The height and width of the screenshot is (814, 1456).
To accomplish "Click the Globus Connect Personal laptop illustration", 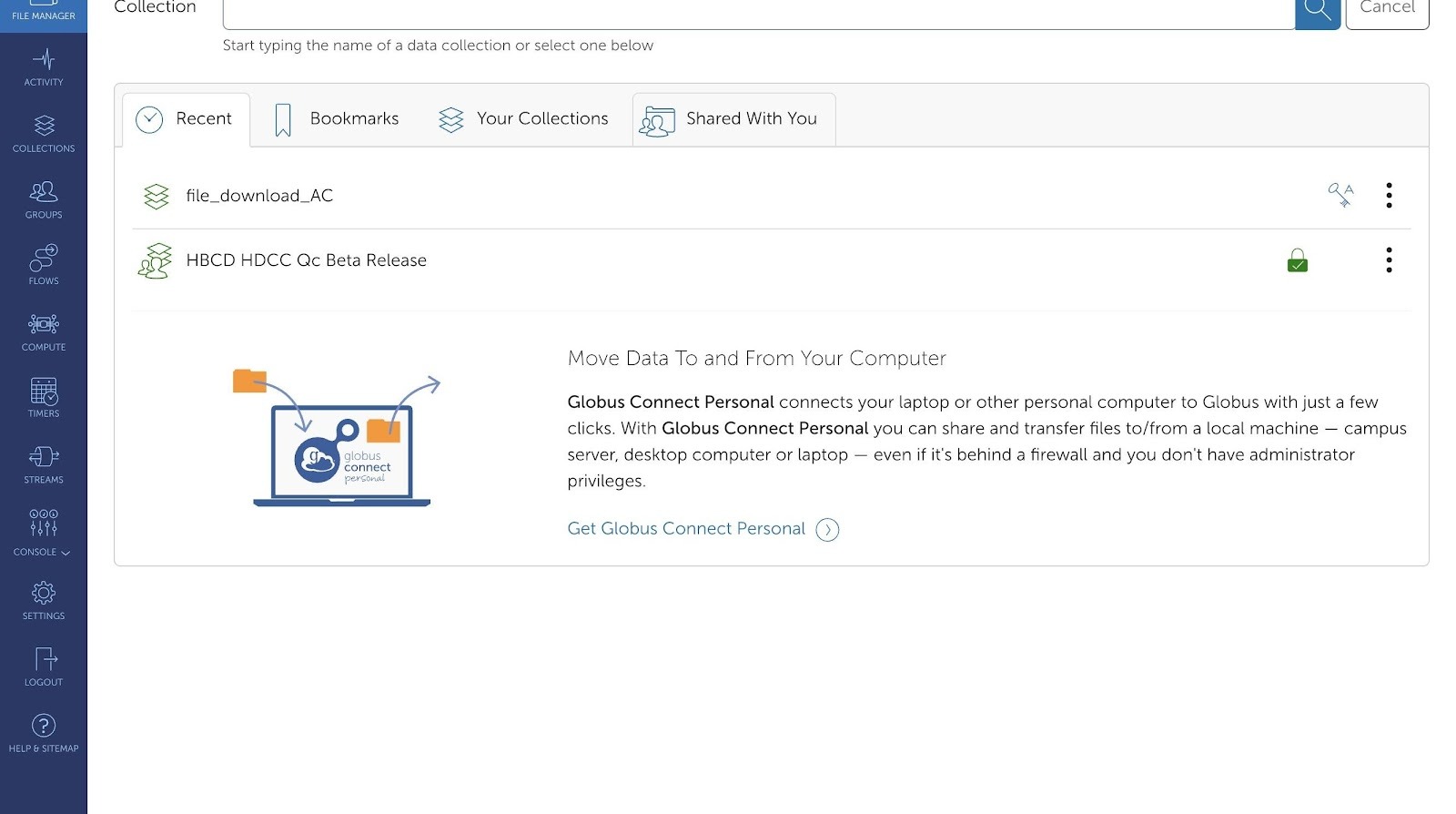I will tap(337, 439).
